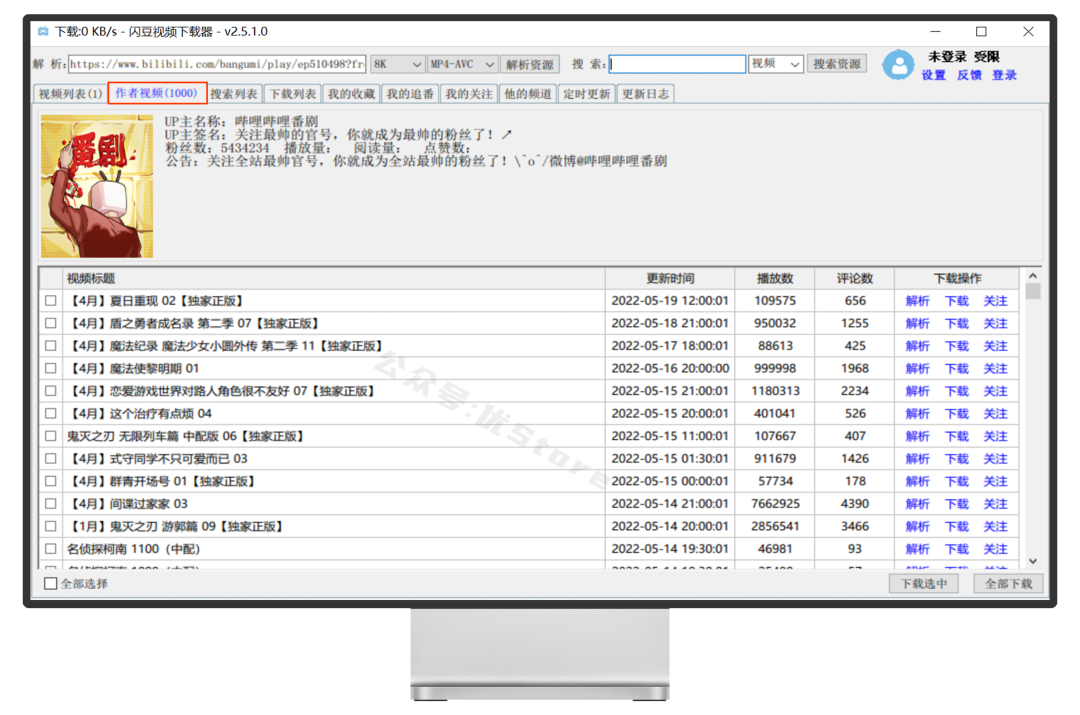This screenshot has height=715, width=1080.
Task: Check the box for 盾之勇者成名录 第二季 07
Action: [50, 323]
